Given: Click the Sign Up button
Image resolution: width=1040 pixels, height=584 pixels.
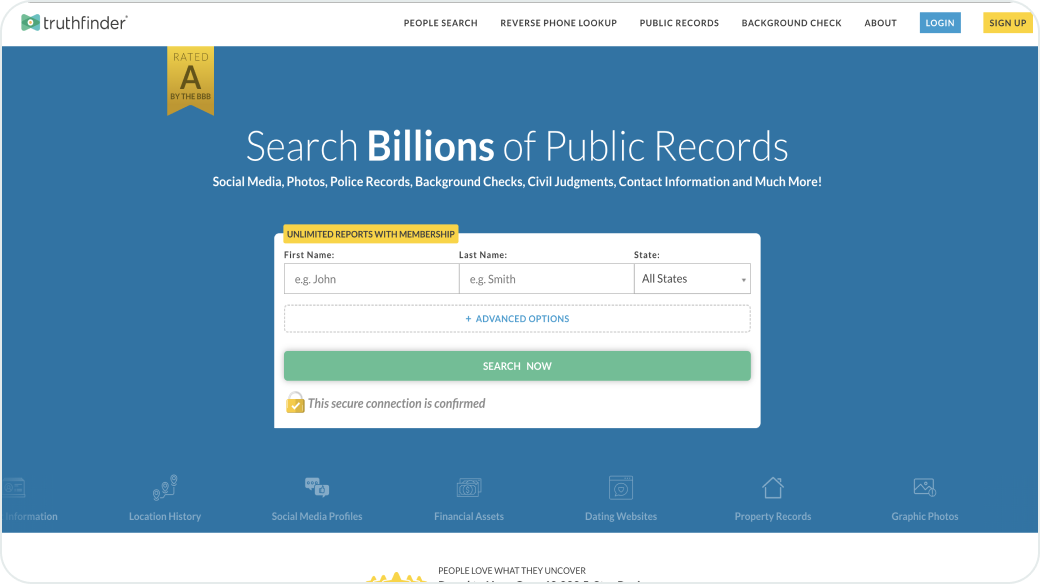Looking at the screenshot, I should (x=1007, y=22).
